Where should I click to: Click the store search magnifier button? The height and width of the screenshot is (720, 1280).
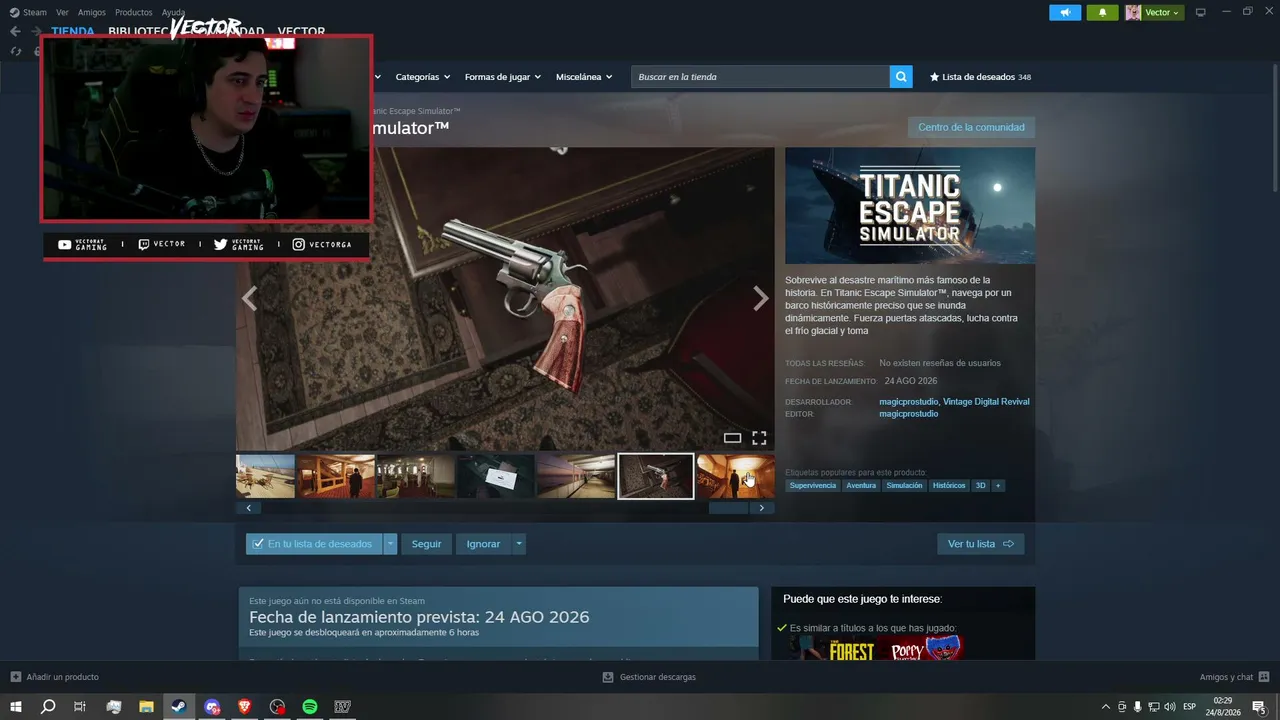coord(901,77)
